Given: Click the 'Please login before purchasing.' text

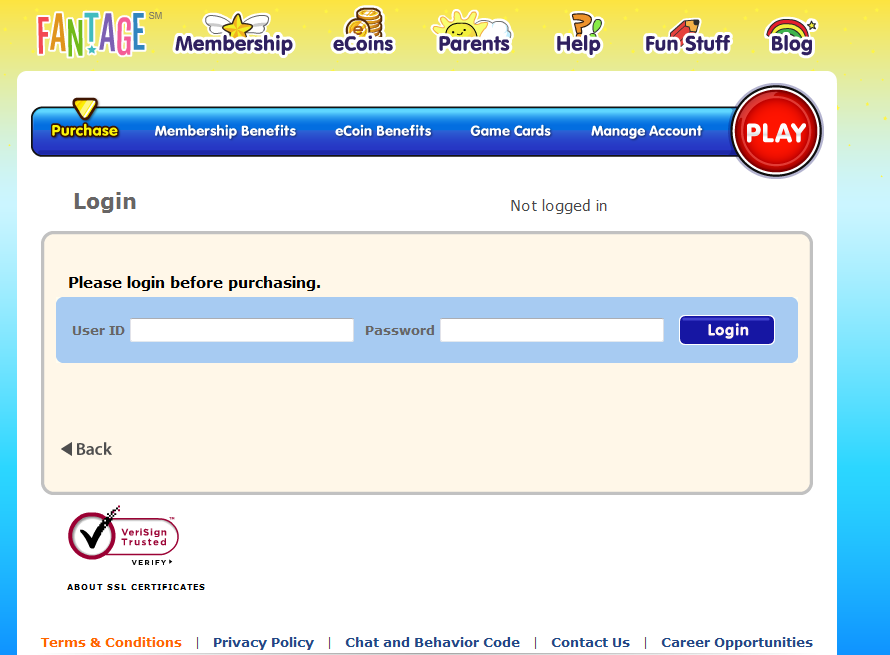Looking at the screenshot, I should (194, 283).
